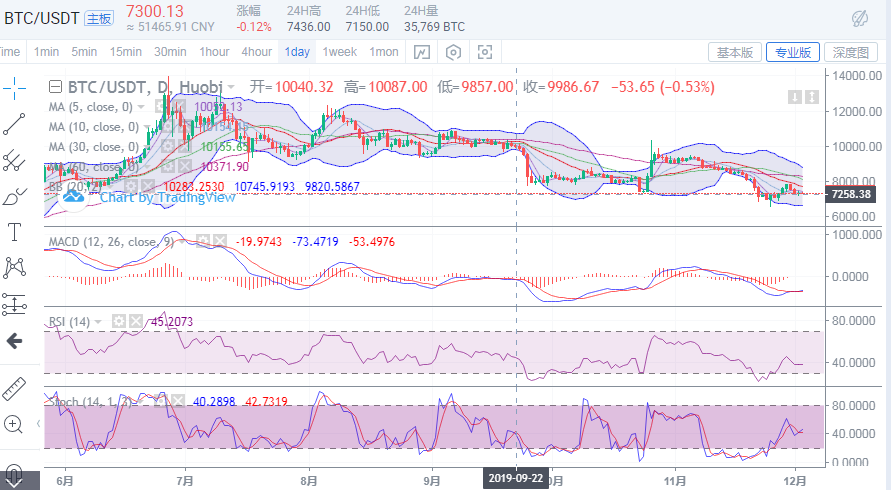891x490 pixels.
Task: Switch to the 5min timeframe
Action: click(x=84, y=52)
